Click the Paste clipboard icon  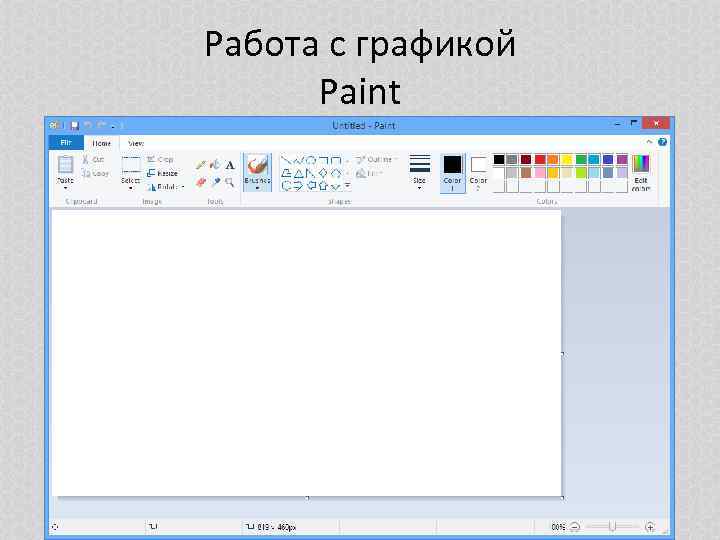(65, 165)
